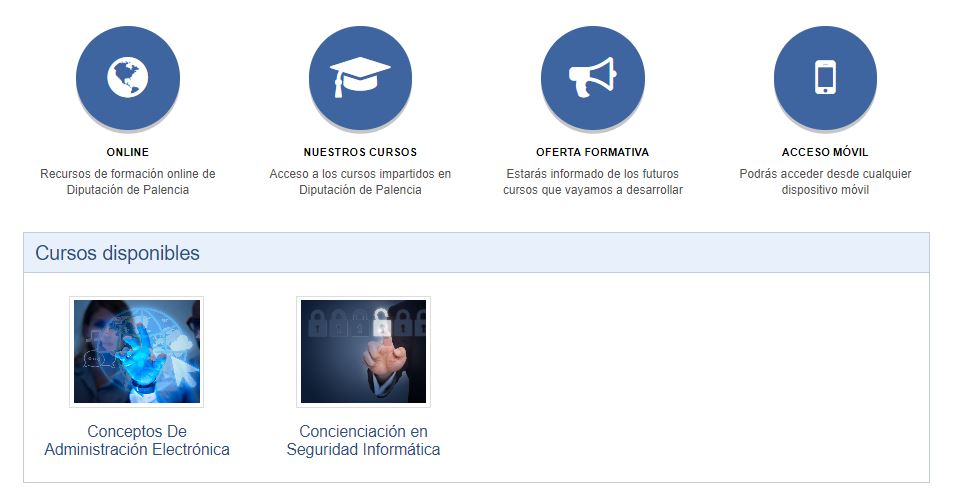The image size is (953, 499).
Task: Open the Seguridad Informática padlock thumbnail
Action: pos(363,351)
